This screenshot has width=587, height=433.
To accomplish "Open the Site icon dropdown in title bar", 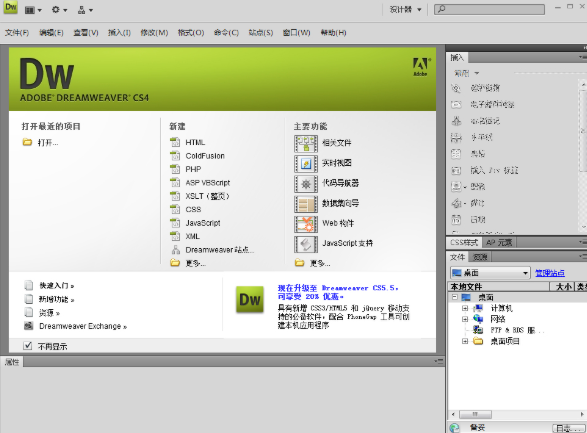I will pyautogui.click(x=85, y=10).
